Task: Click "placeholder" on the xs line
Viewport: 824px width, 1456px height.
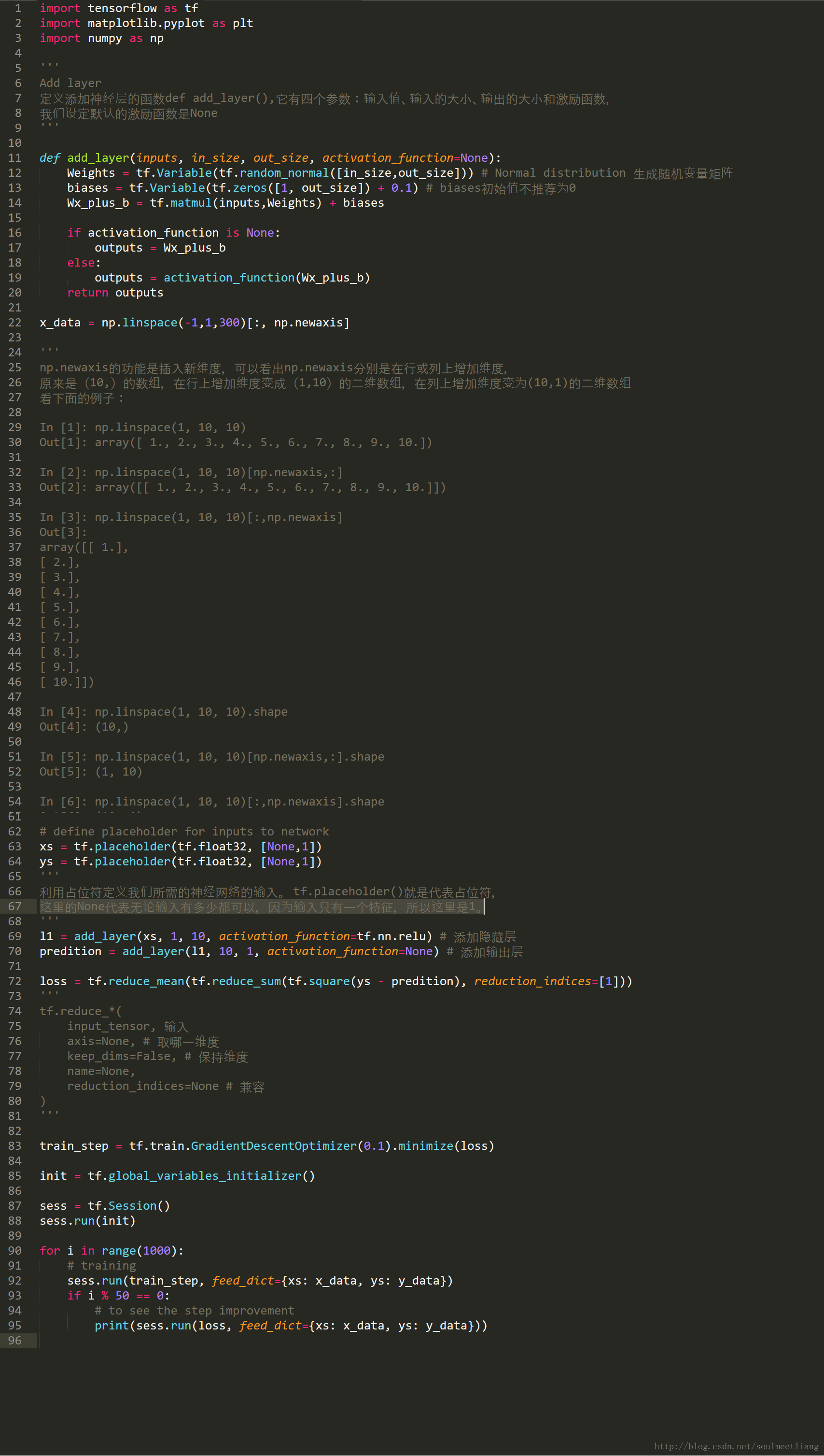Action: pos(132,847)
